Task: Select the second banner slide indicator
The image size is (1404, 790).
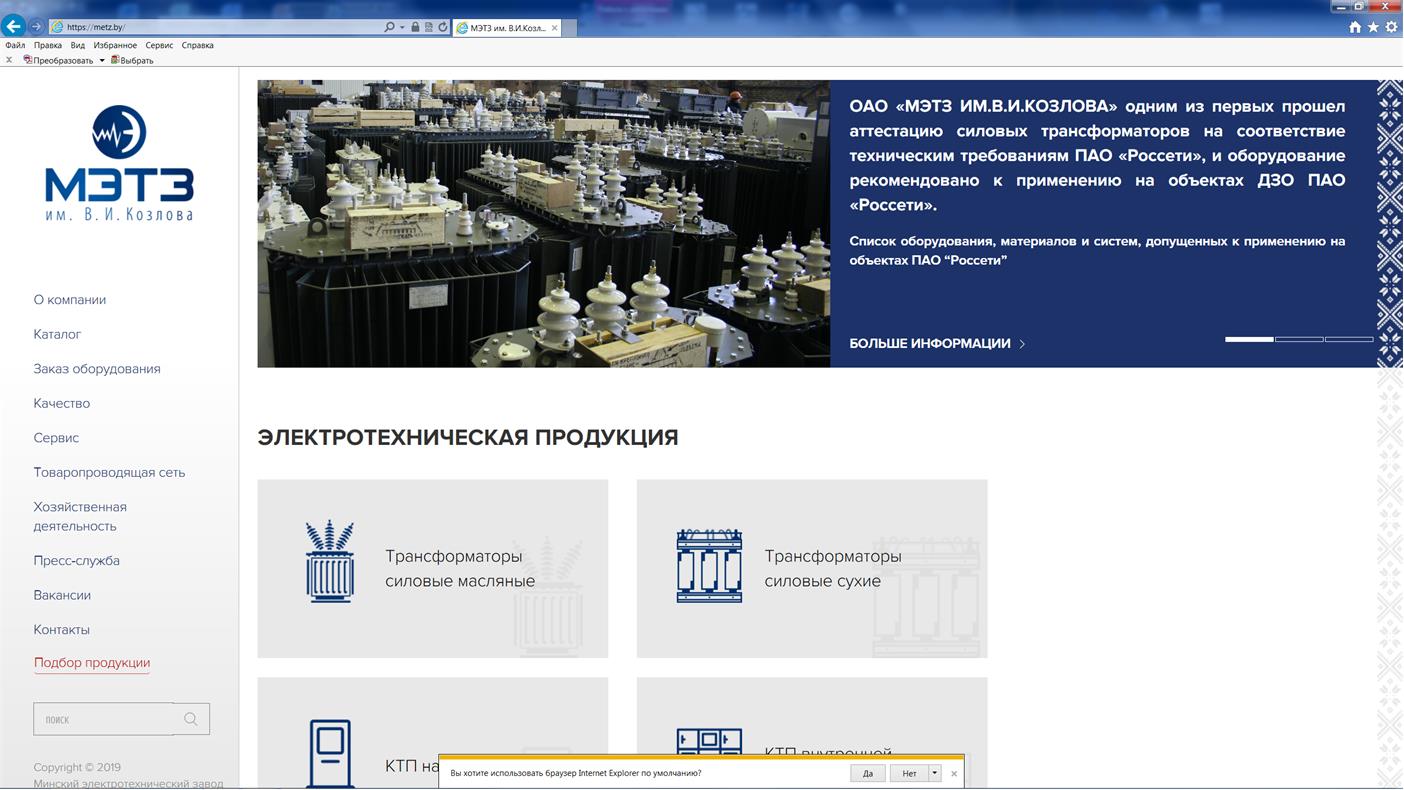Action: pyautogui.click(x=1299, y=340)
